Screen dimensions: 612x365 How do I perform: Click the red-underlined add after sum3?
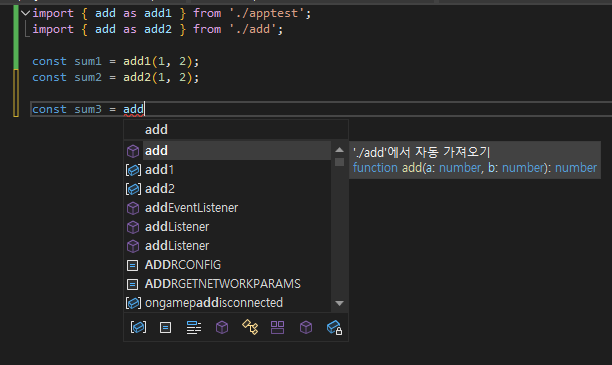coord(133,109)
